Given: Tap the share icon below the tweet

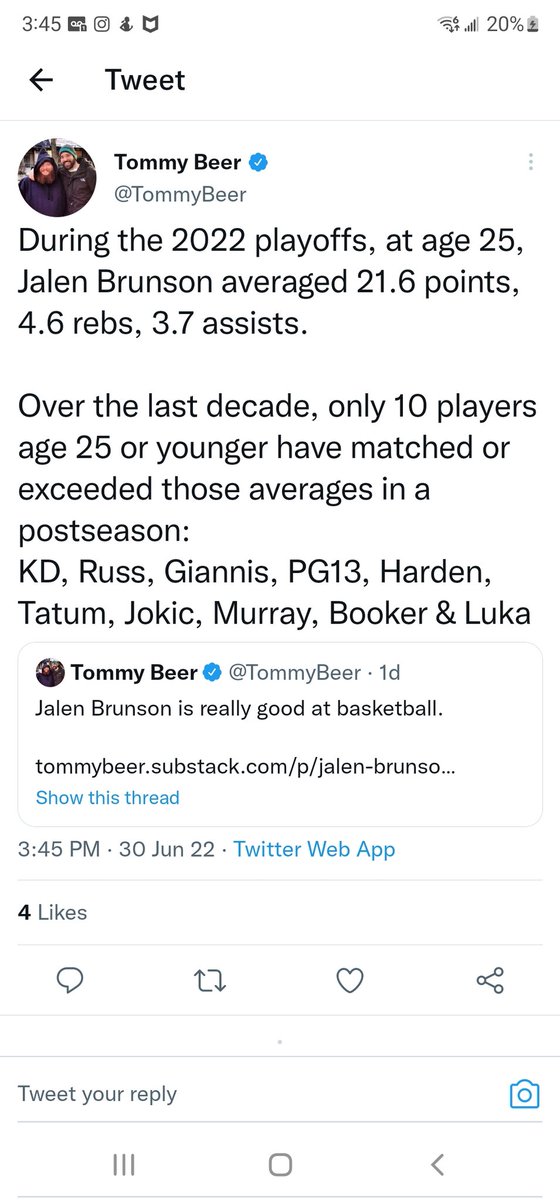Looking at the screenshot, I should coord(491,982).
